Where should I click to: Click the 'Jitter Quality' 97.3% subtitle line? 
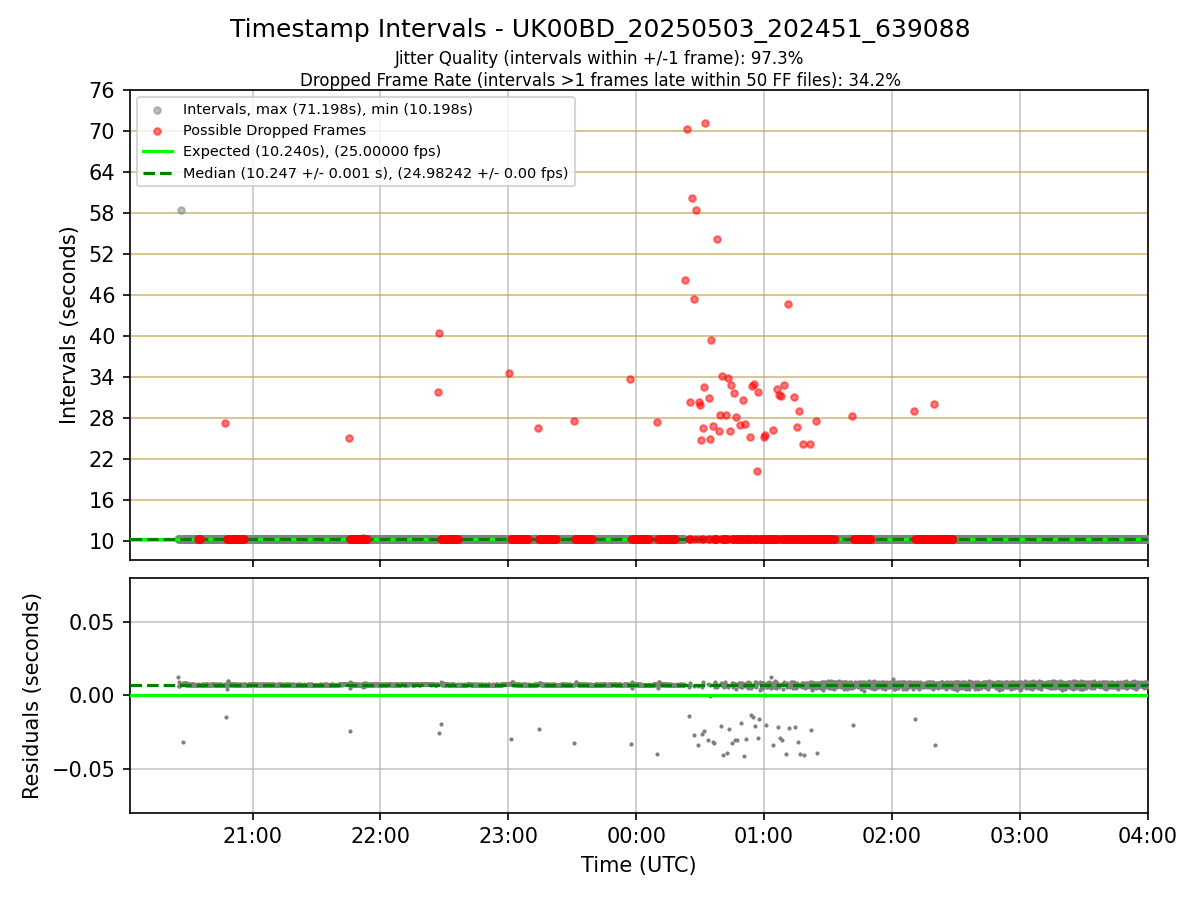599,59
